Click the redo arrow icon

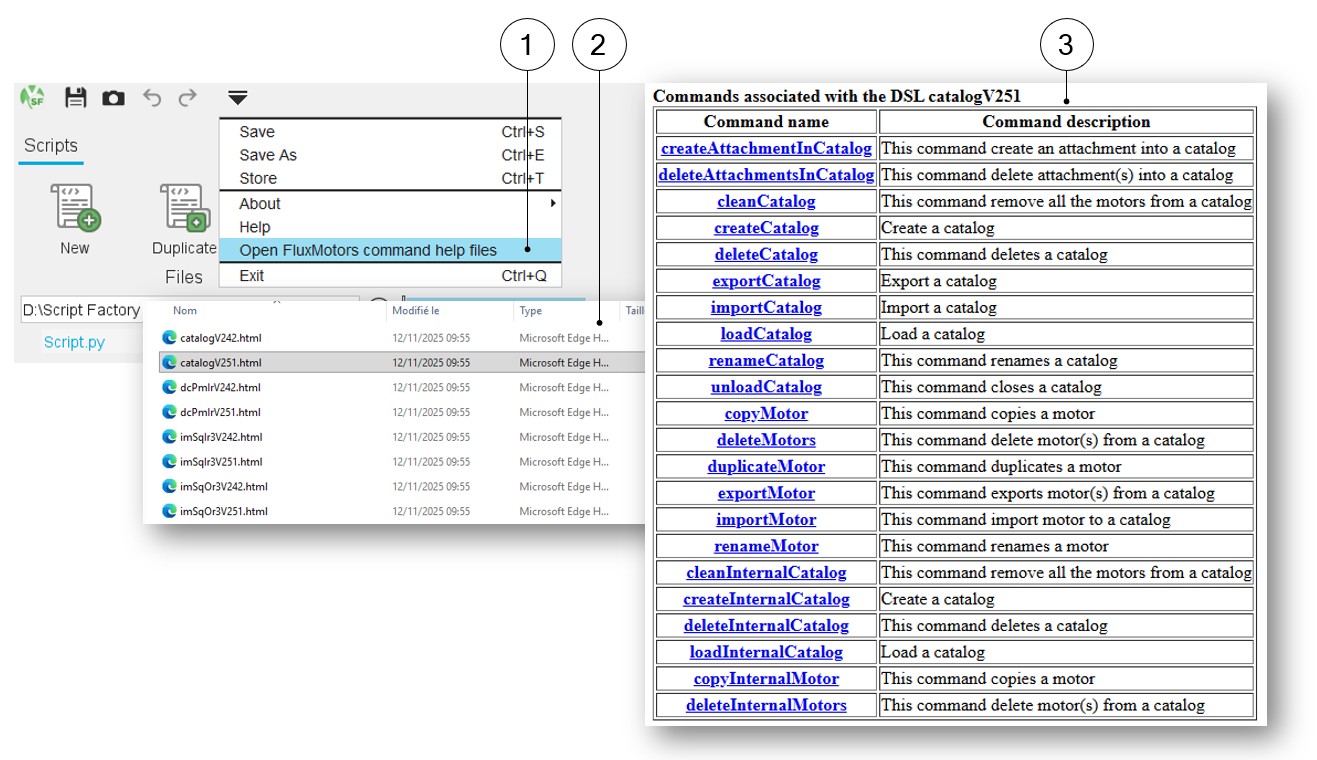[x=188, y=98]
